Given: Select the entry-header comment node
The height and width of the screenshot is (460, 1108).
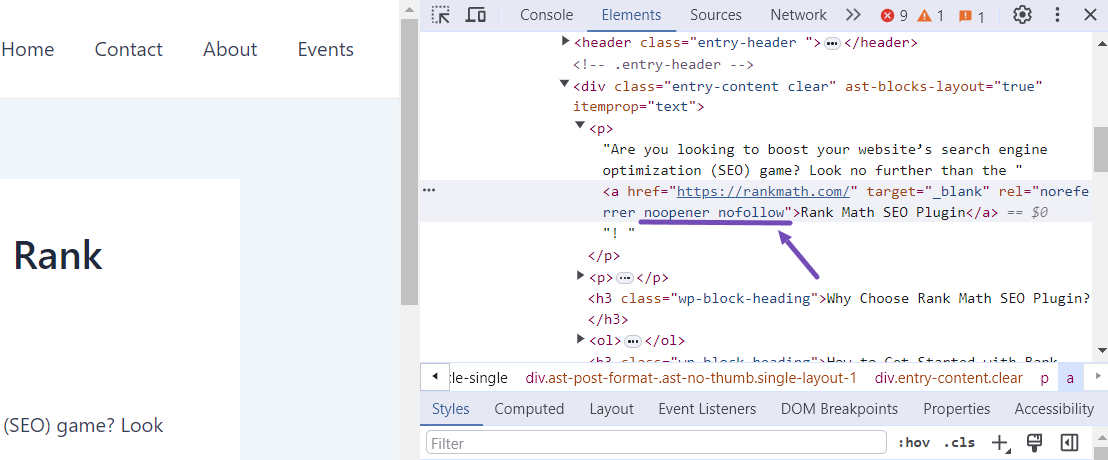Looking at the screenshot, I should 663,64.
